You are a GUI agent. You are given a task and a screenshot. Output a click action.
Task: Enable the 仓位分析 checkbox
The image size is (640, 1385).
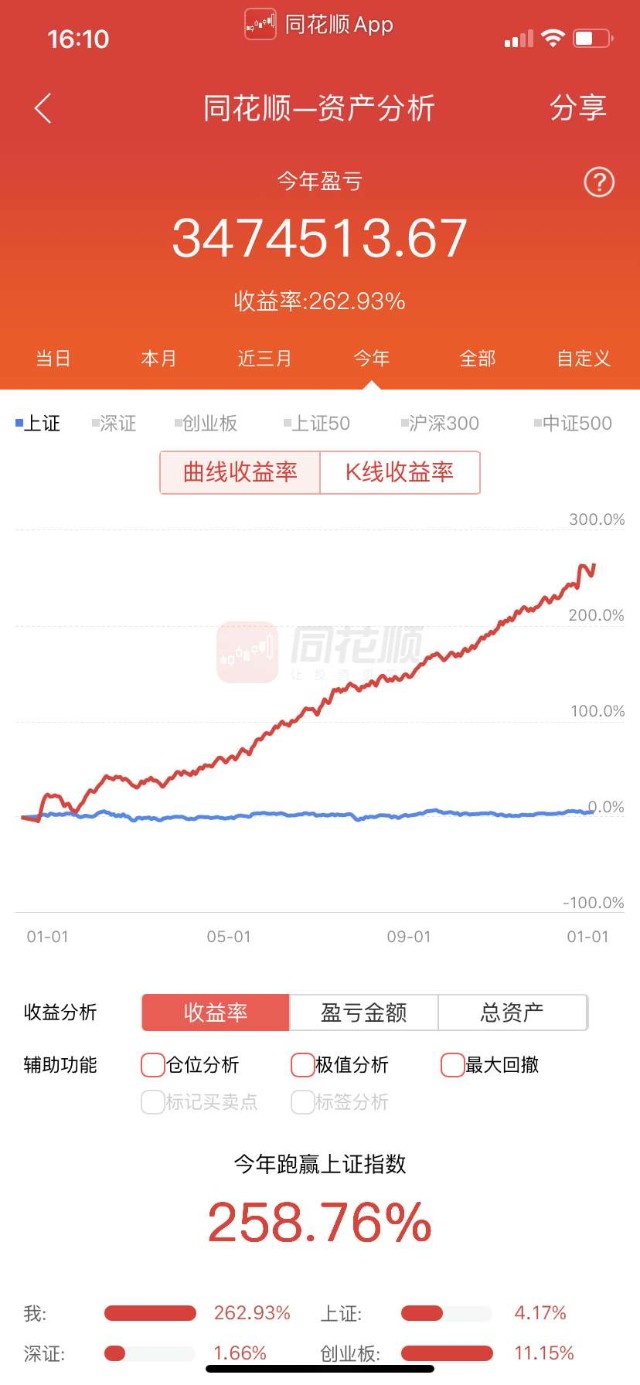153,1065
